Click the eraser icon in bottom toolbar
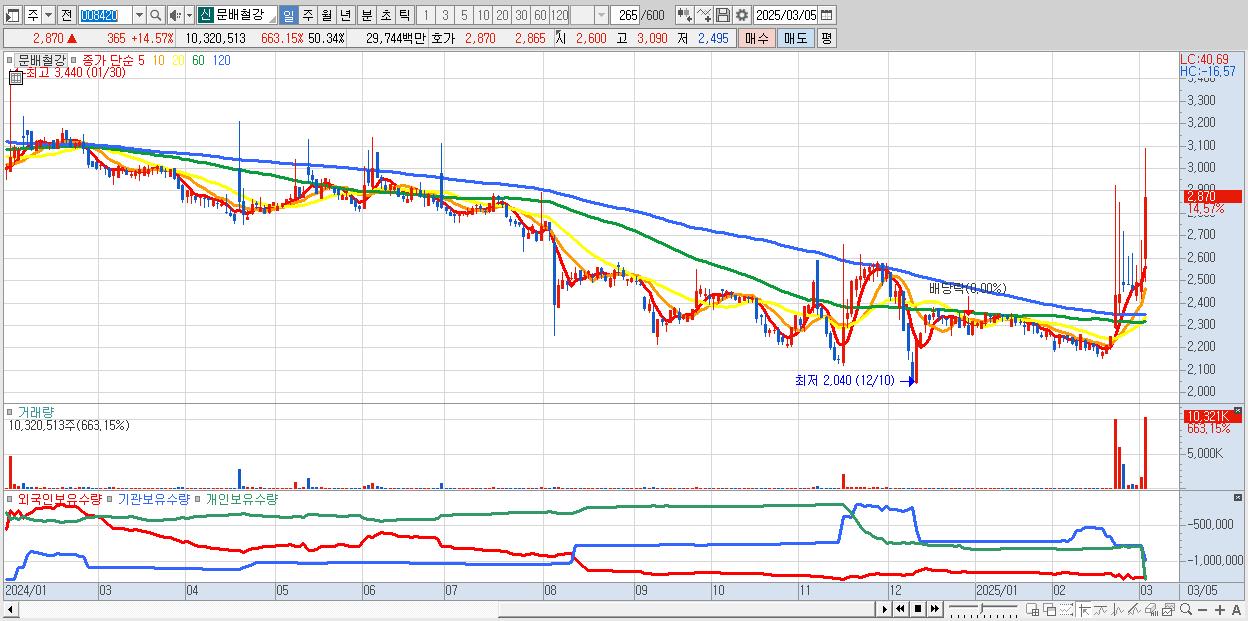Screen dimensions: 1248x621 pos(1151,610)
